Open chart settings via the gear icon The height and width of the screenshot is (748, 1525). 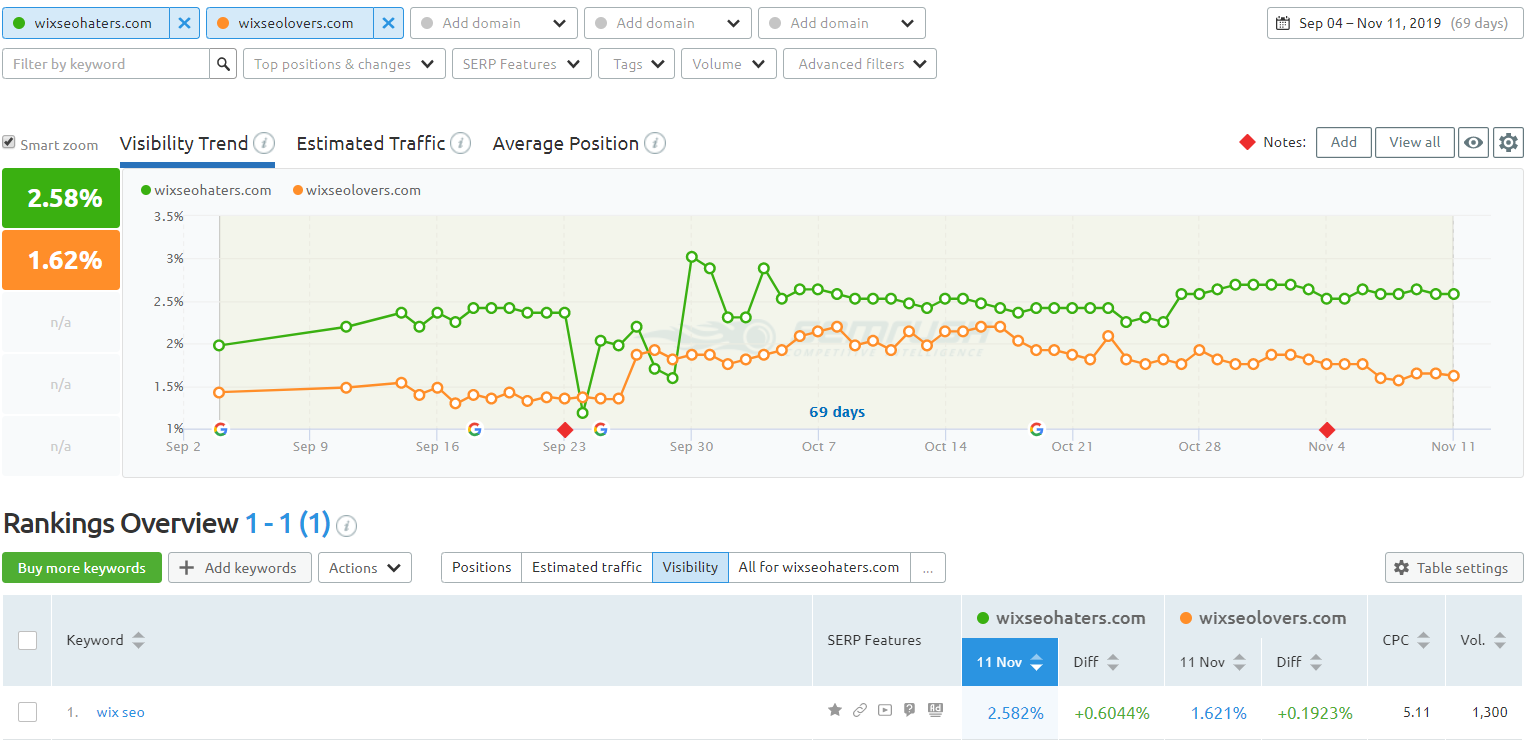(1508, 142)
